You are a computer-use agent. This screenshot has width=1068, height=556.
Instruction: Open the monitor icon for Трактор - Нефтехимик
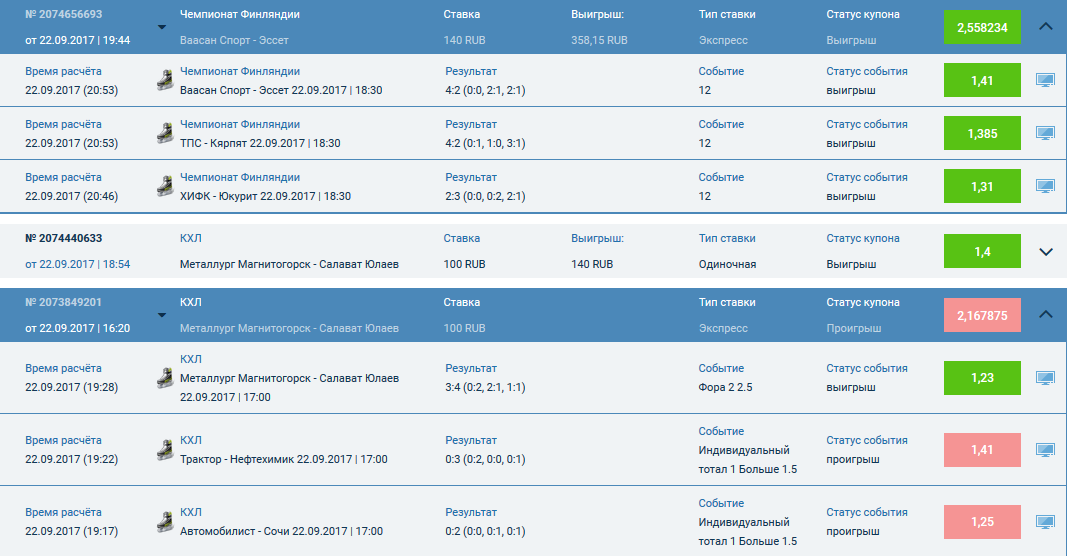(1045, 450)
